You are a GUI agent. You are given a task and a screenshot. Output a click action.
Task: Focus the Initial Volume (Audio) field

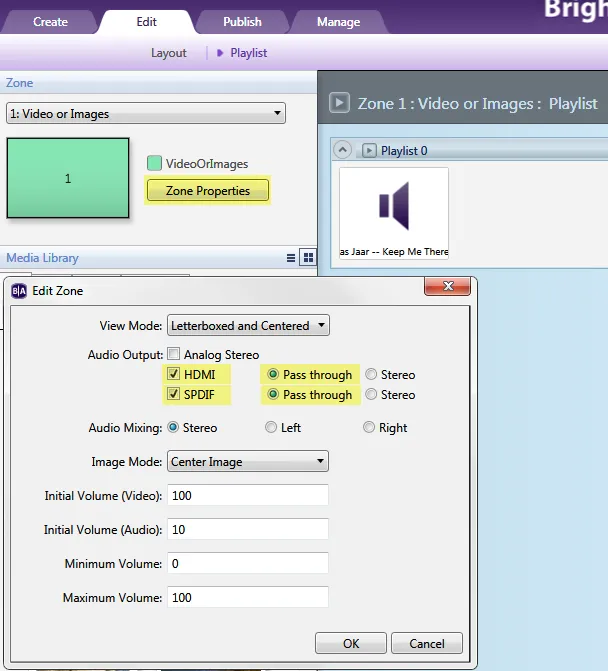pyautogui.click(x=248, y=529)
